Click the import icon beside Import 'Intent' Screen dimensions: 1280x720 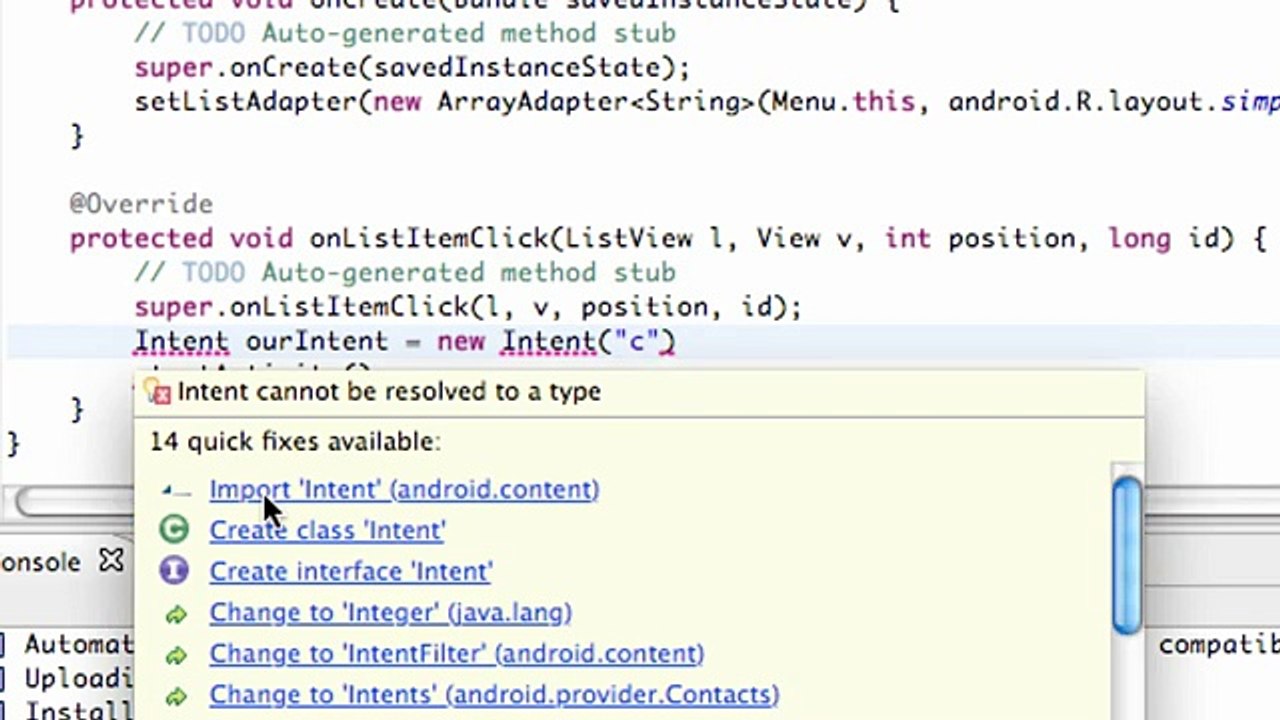coord(175,490)
